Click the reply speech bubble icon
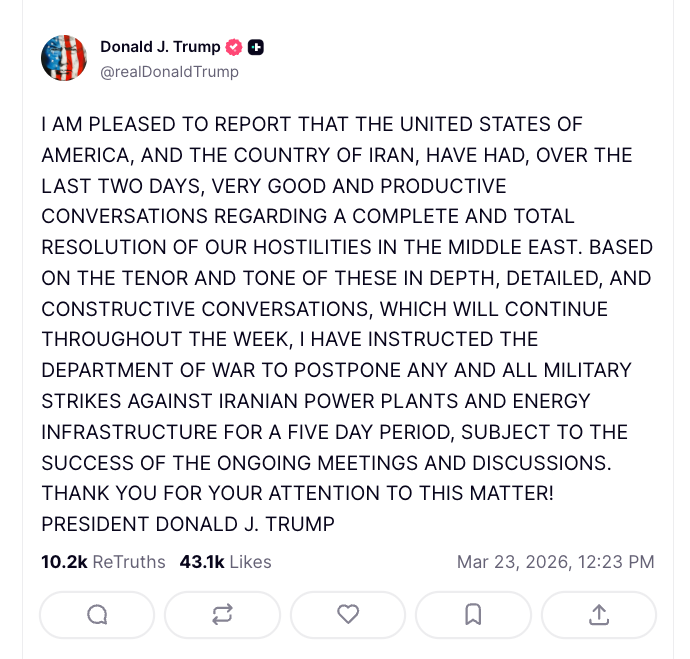The image size is (690, 659). (97, 615)
